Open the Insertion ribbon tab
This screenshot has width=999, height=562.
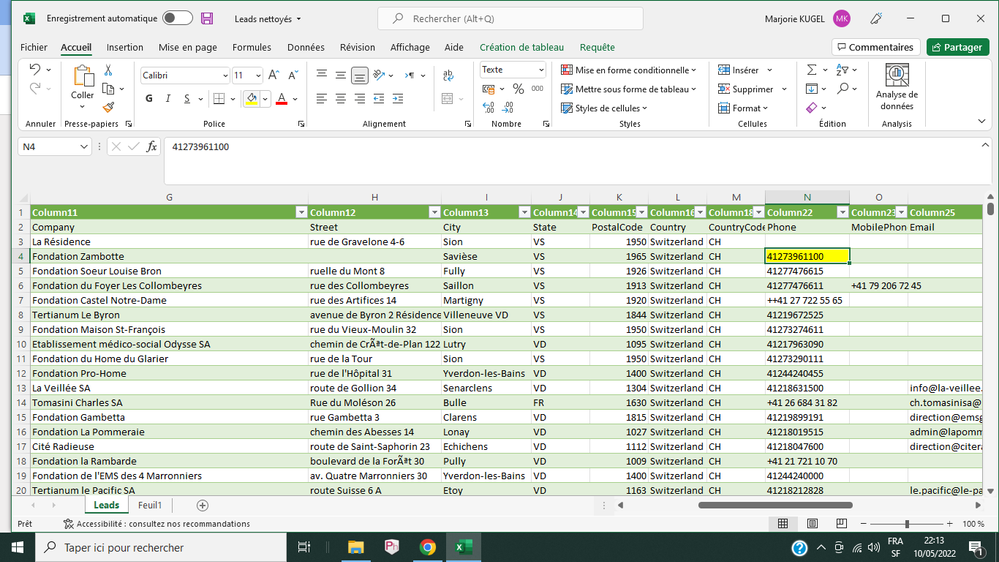[x=125, y=47]
